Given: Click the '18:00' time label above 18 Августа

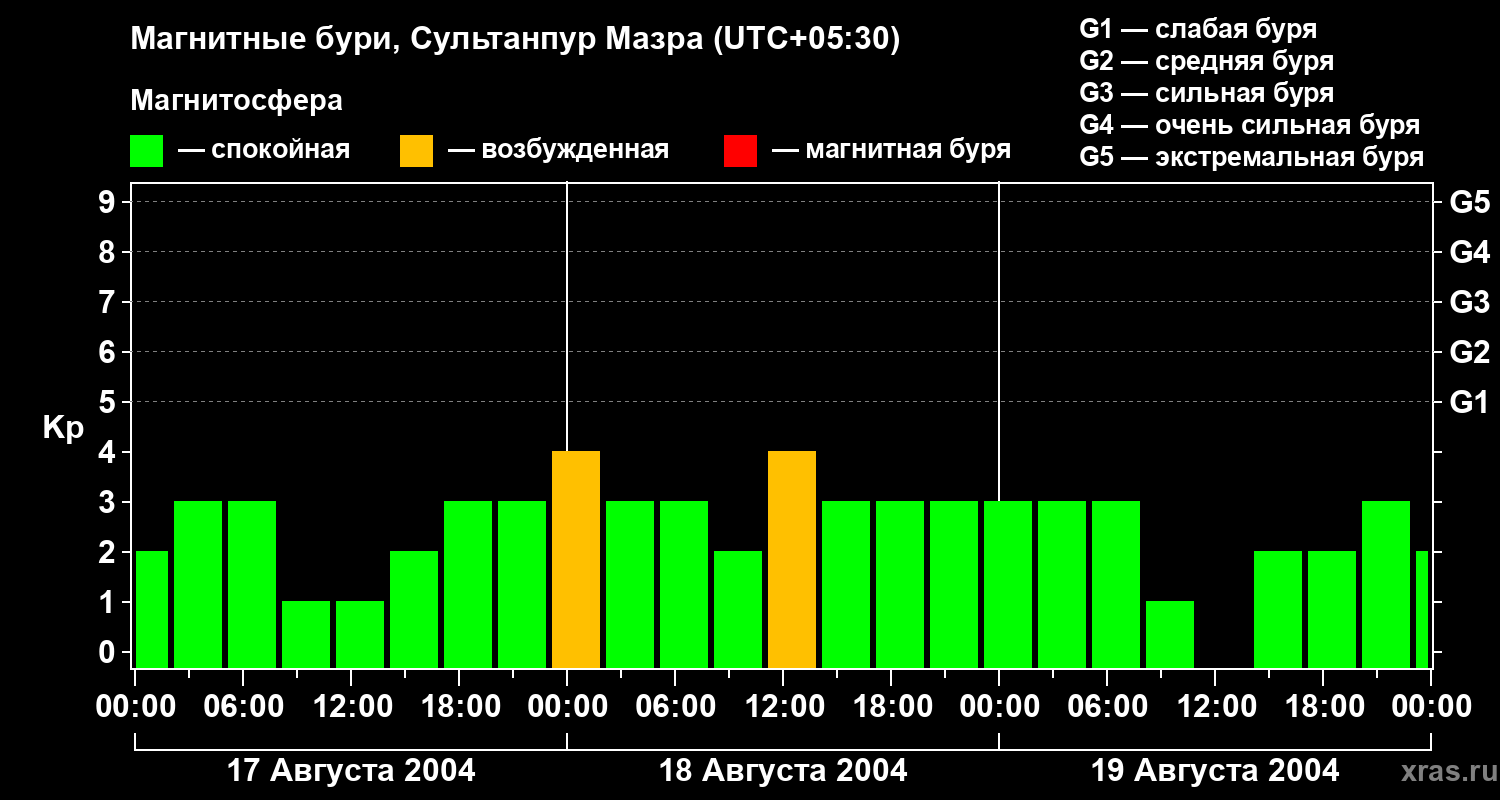Looking at the screenshot, I should click(891, 707).
